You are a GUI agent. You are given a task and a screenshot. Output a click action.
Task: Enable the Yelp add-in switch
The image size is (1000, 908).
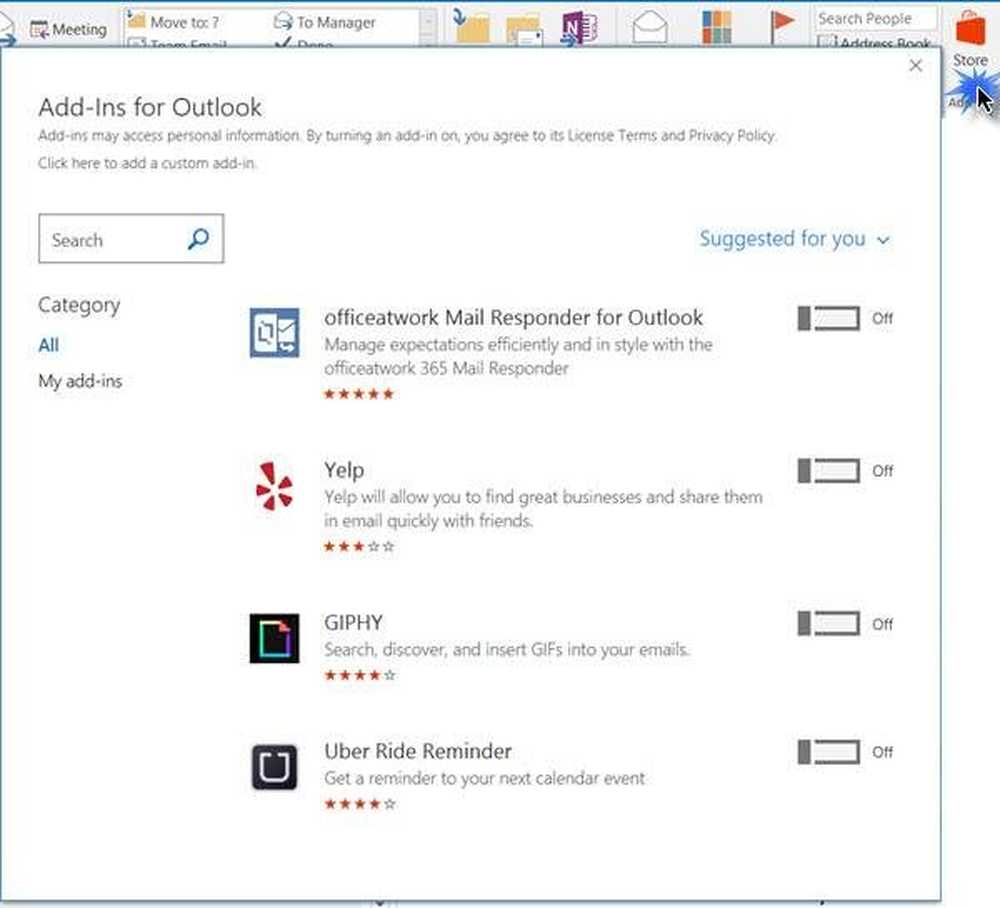click(x=829, y=471)
